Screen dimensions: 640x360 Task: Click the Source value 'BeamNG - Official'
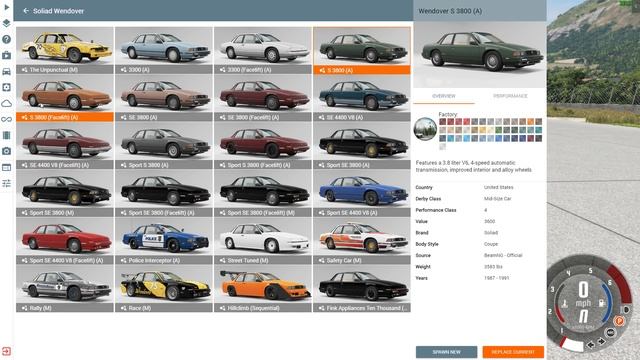tap(503, 255)
